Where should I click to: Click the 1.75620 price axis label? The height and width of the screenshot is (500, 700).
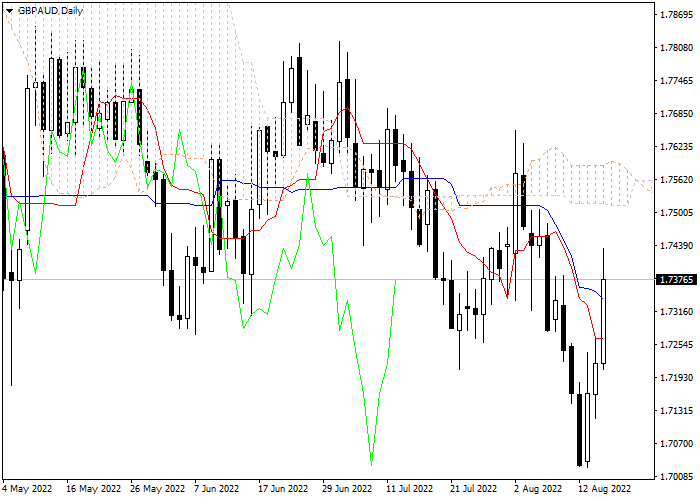676,180
